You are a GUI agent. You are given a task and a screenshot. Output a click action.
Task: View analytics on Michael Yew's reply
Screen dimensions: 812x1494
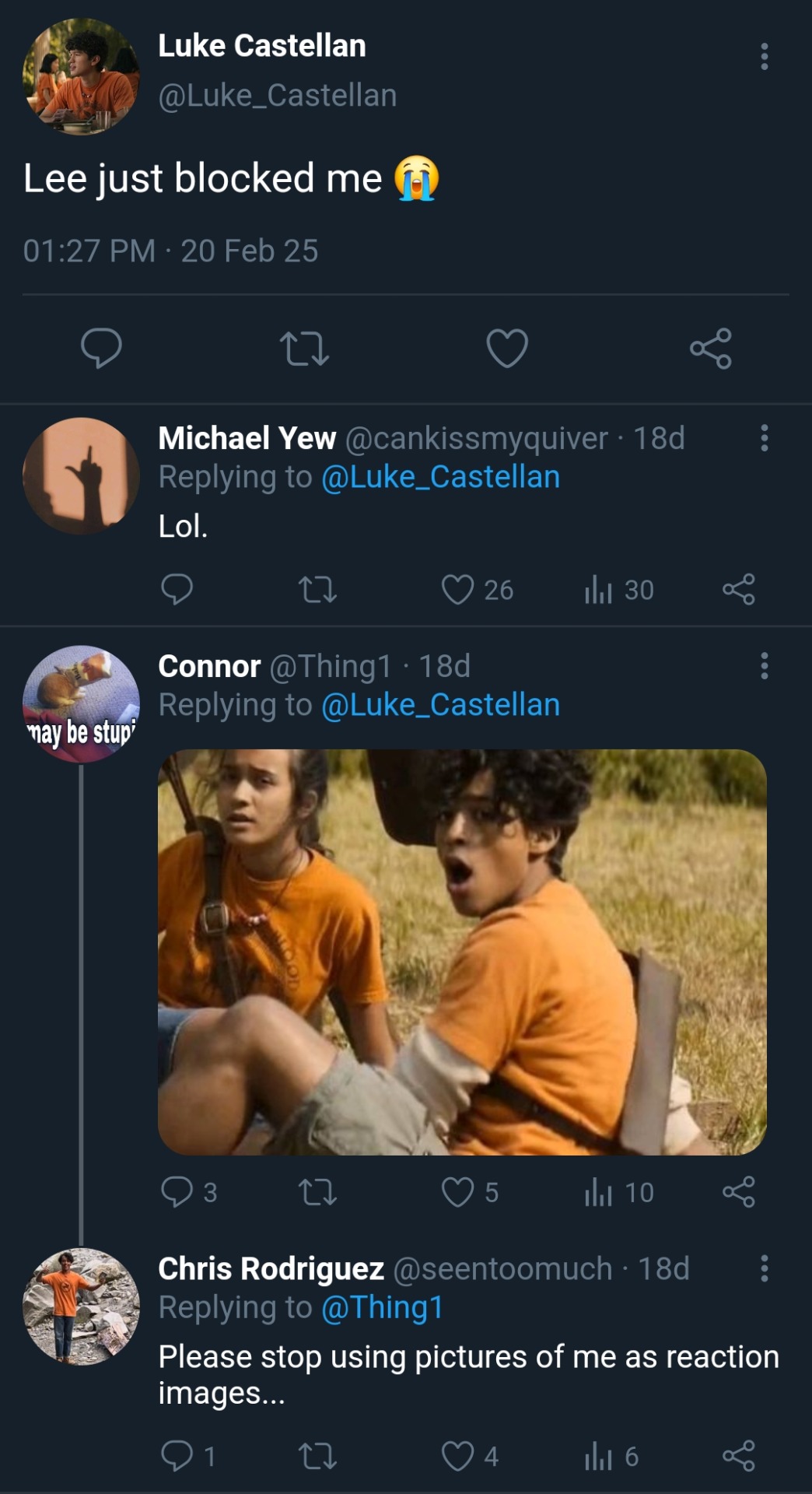pyautogui.click(x=598, y=590)
